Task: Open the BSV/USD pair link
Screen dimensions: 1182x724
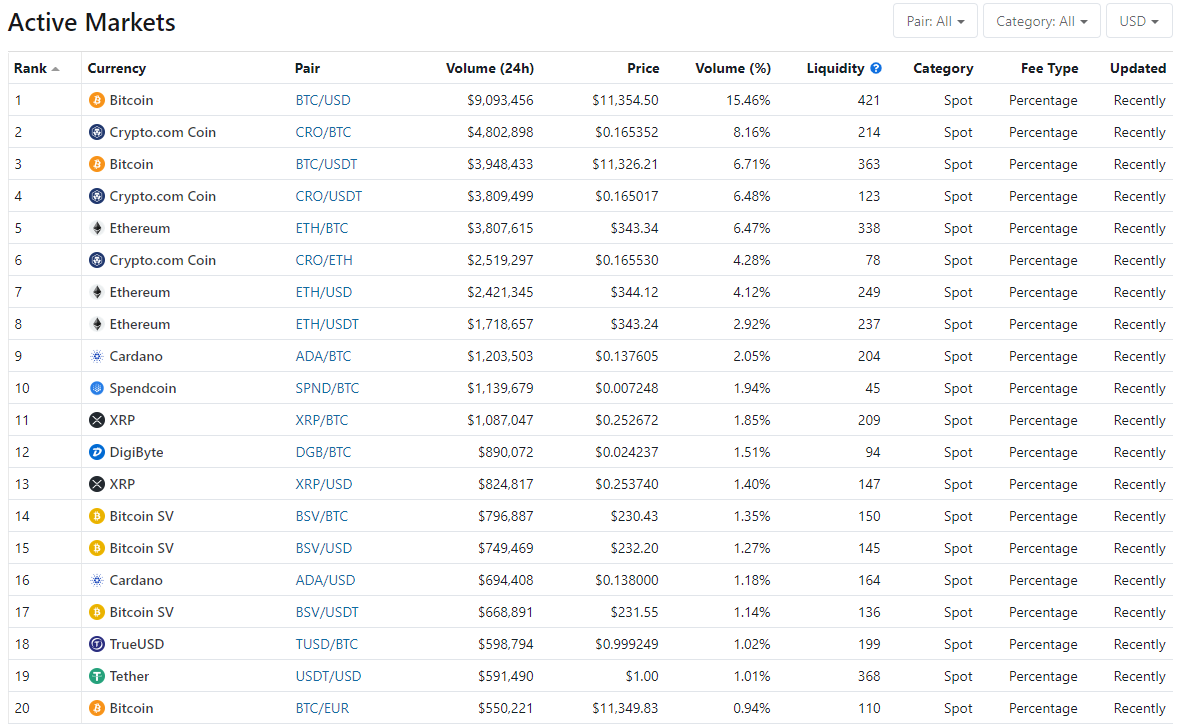Action: pyautogui.click(x=323, y=548)
